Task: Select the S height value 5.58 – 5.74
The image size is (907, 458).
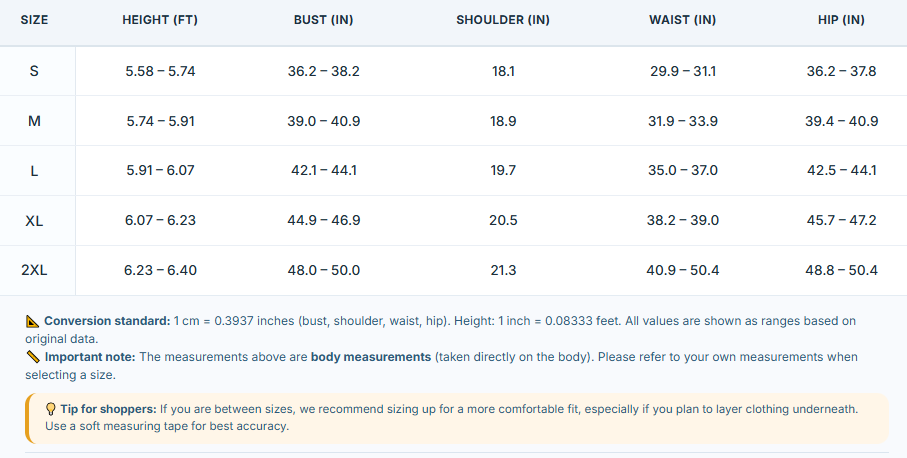Action: click(x=160, y=72)
